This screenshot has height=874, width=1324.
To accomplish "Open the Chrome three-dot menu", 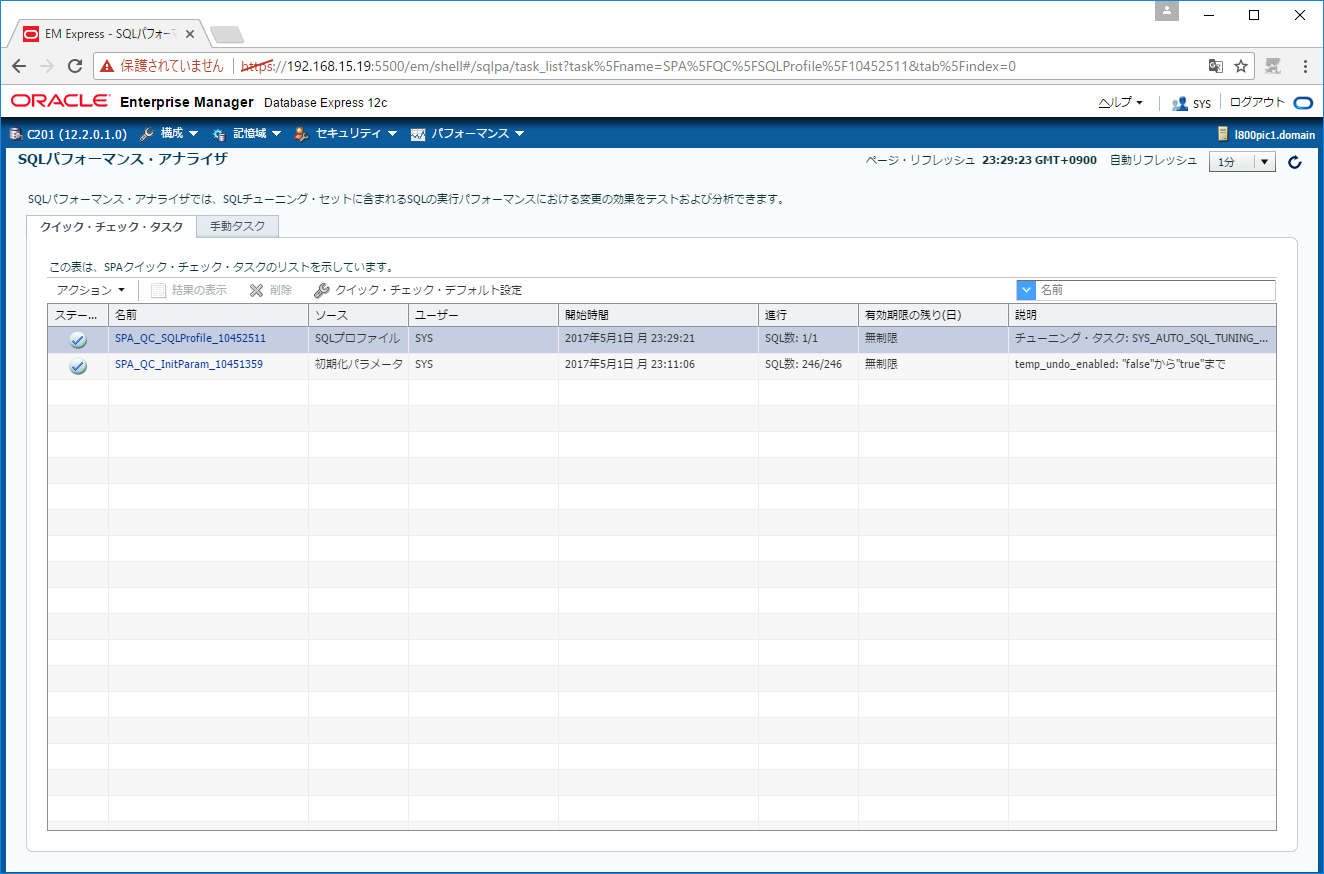I will pyautogui.click(x=1305, y=66).
